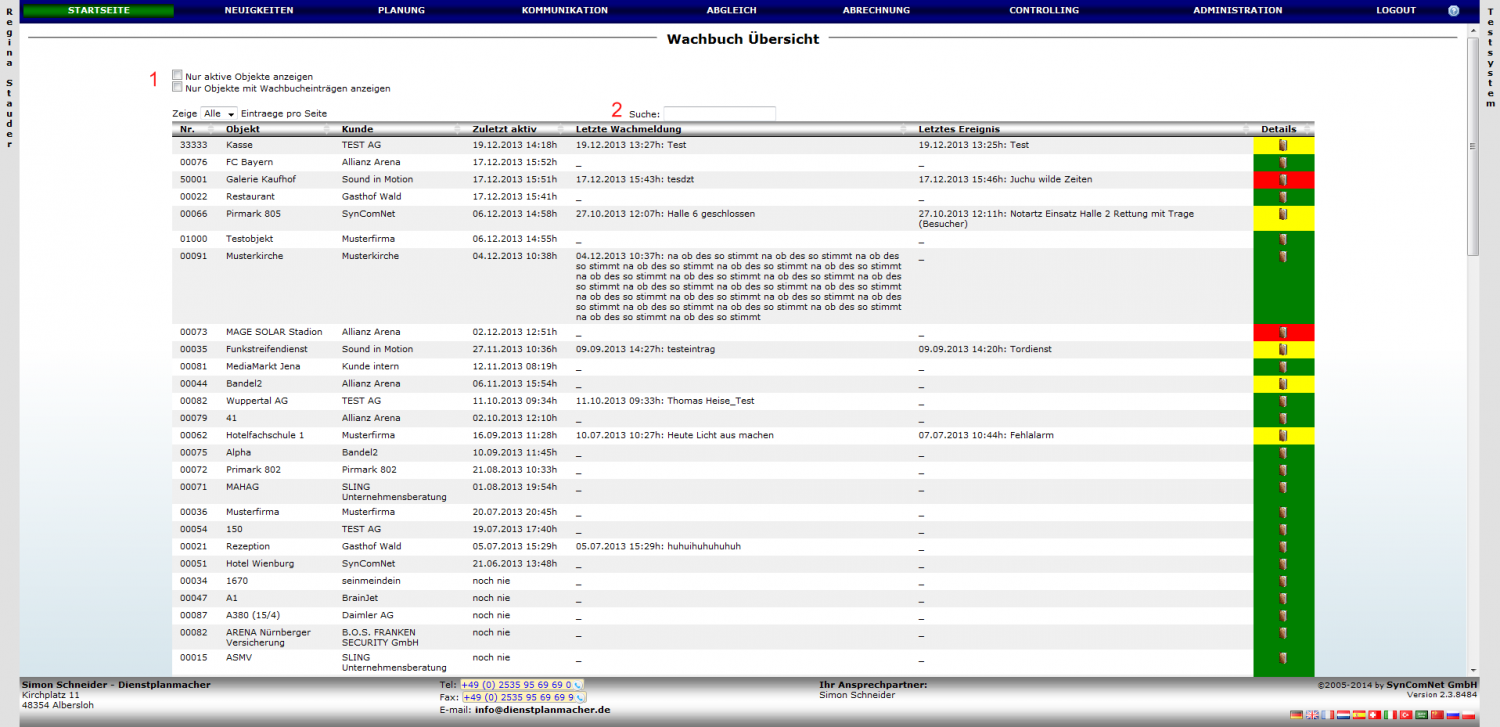The height and width of the screenshot is (727, 1500).
Task: Switch language to Polish flag
Action: click(1469, 715)
